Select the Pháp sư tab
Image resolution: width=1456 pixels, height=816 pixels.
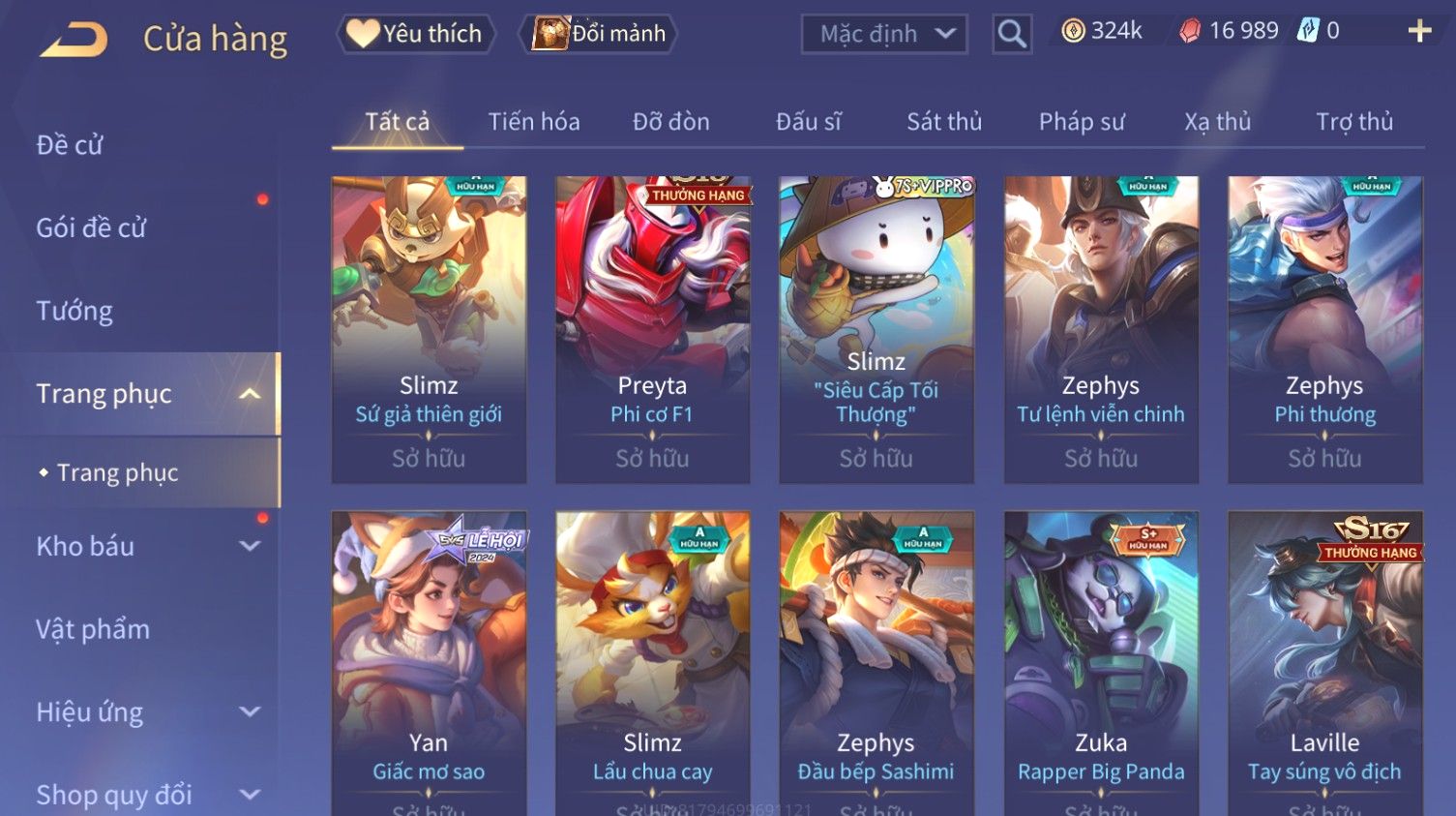[1082, 122]
